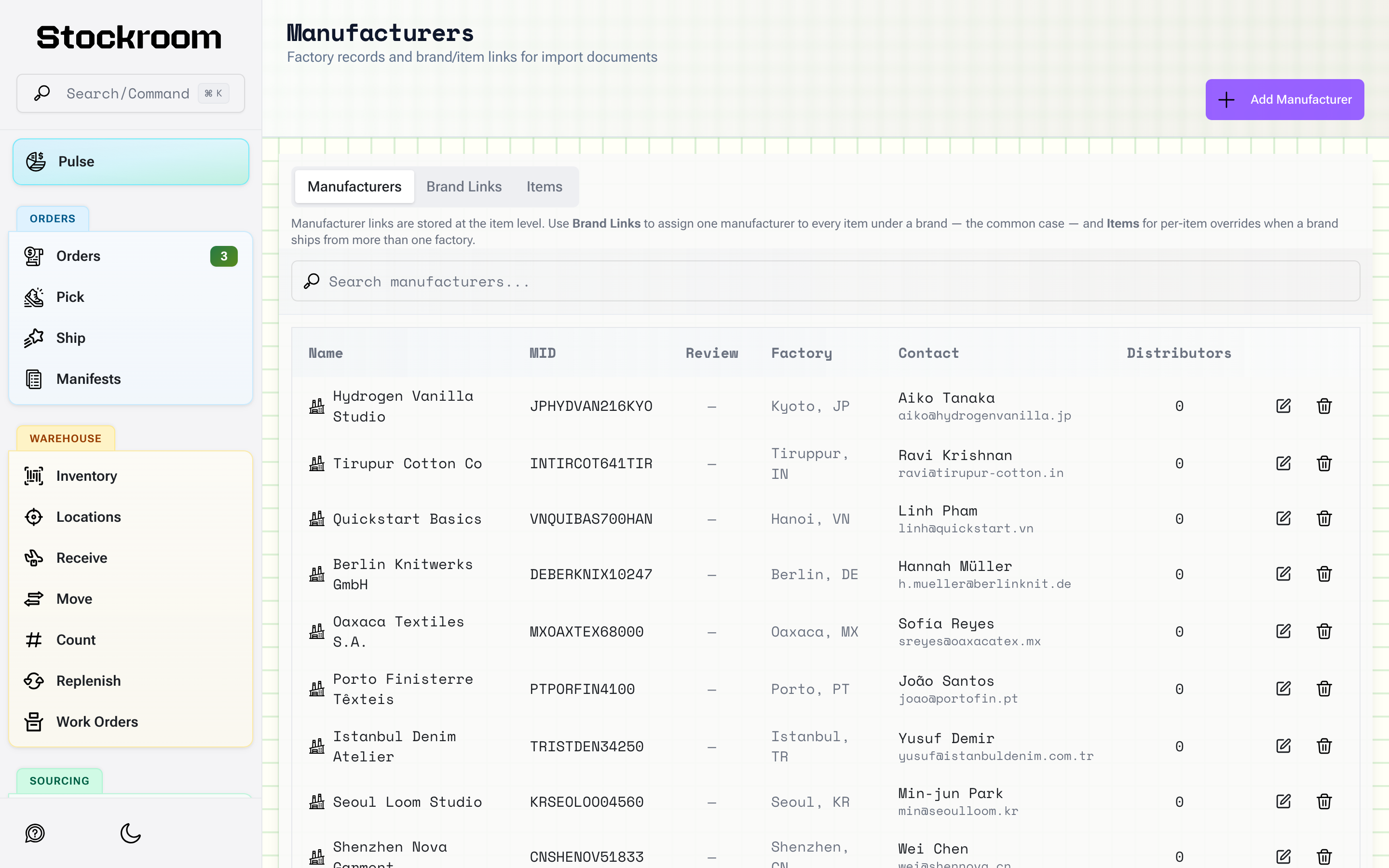Click email yusuf@istanbuldenim.com.tr
The width and height of the screenshot is (1389, 868).
(996, 756)
